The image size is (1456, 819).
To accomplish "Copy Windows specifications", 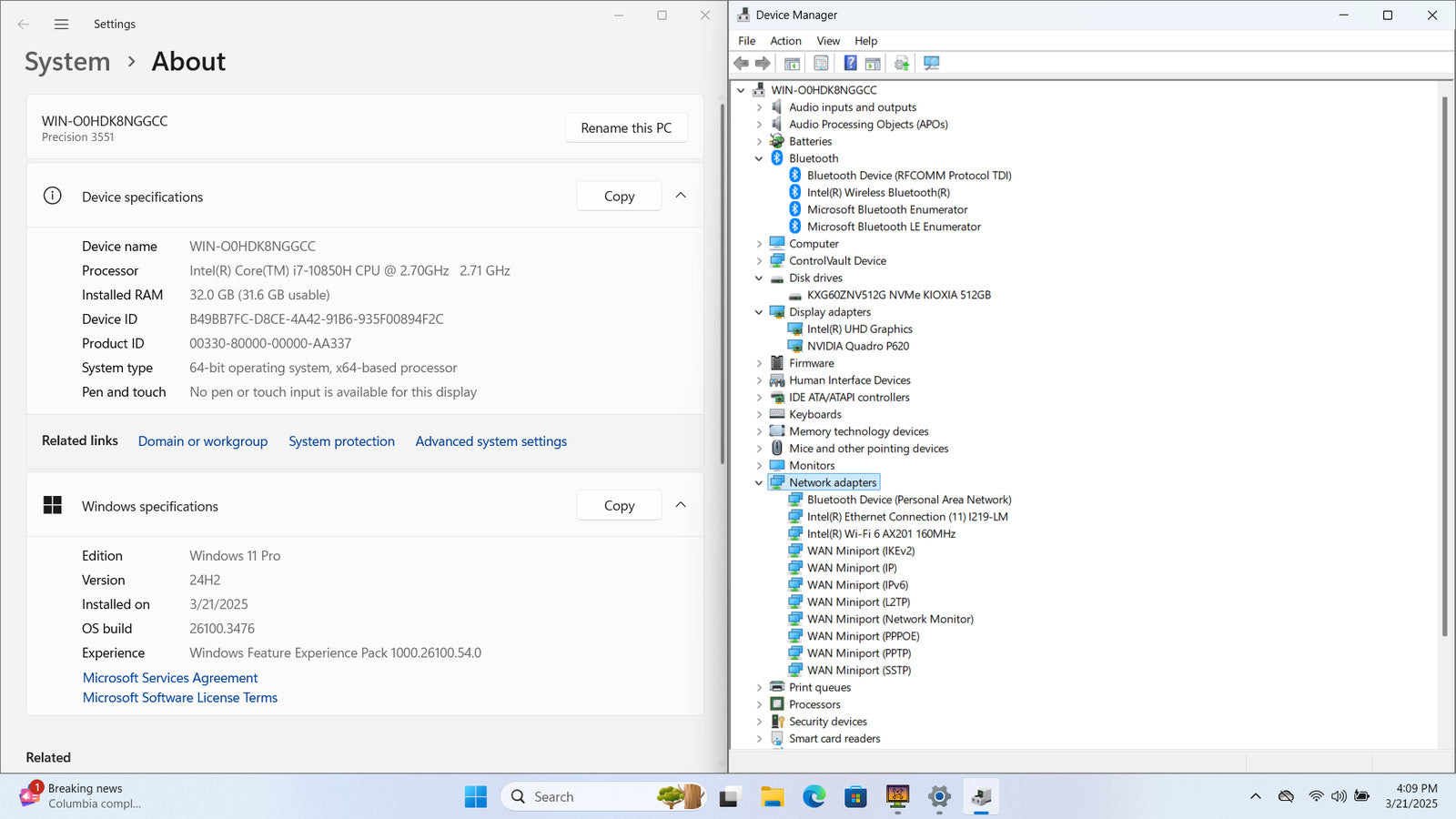I will (x=619, y=505).
